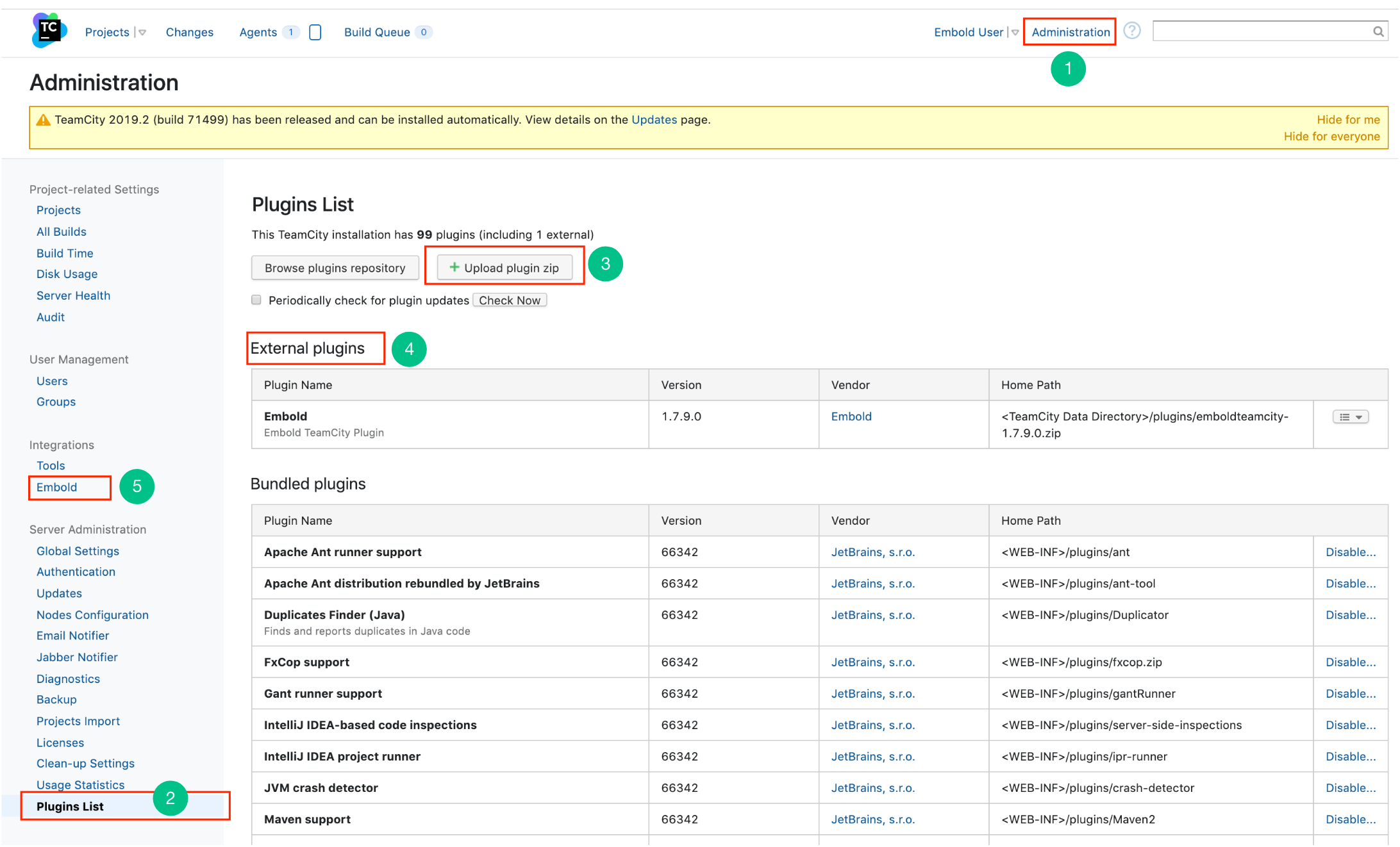
Task: Expand the Projects dropdown arrow
Action: coord(142,33)
